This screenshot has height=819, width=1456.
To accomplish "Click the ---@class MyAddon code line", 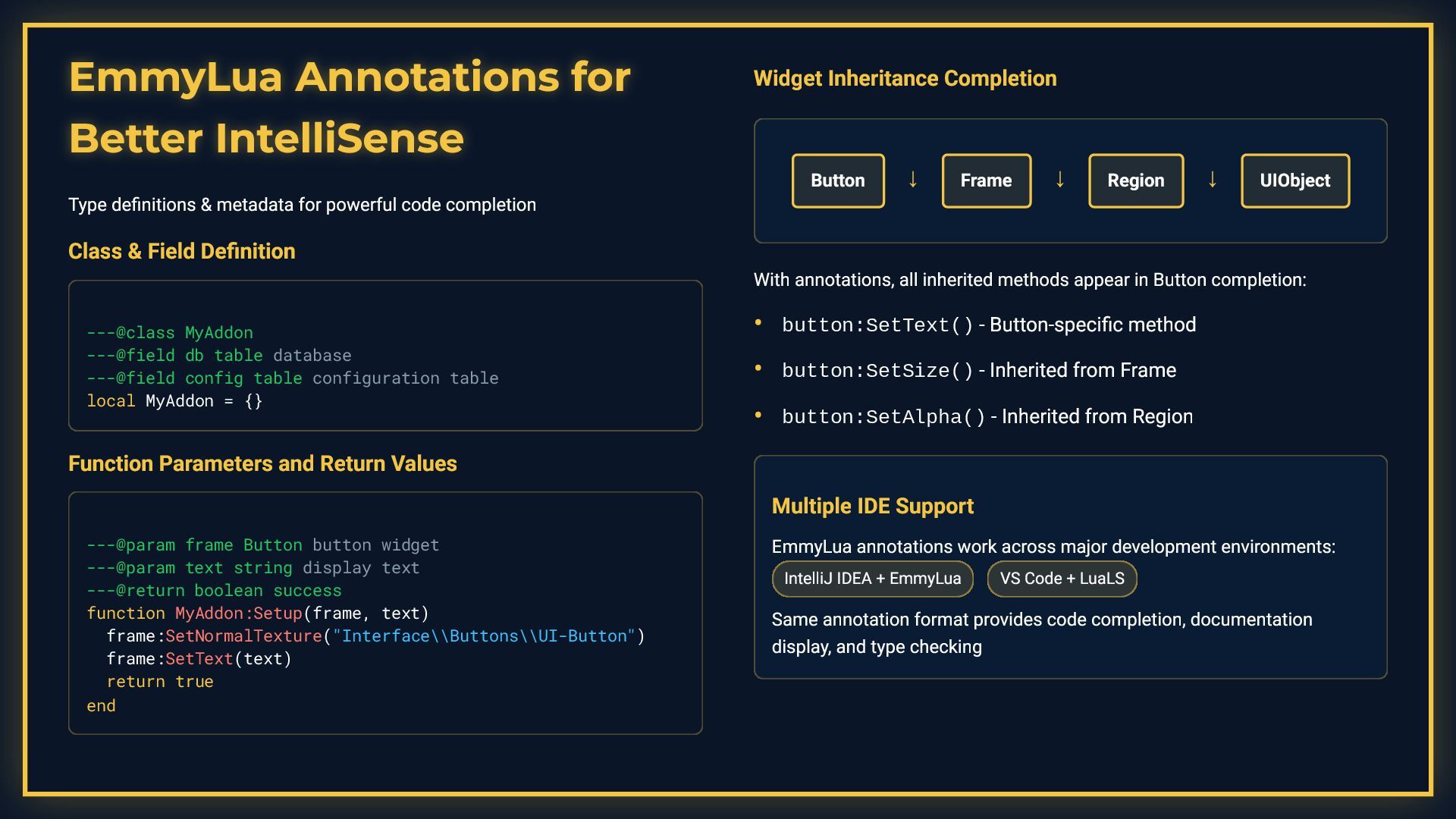I will [170, 333].
